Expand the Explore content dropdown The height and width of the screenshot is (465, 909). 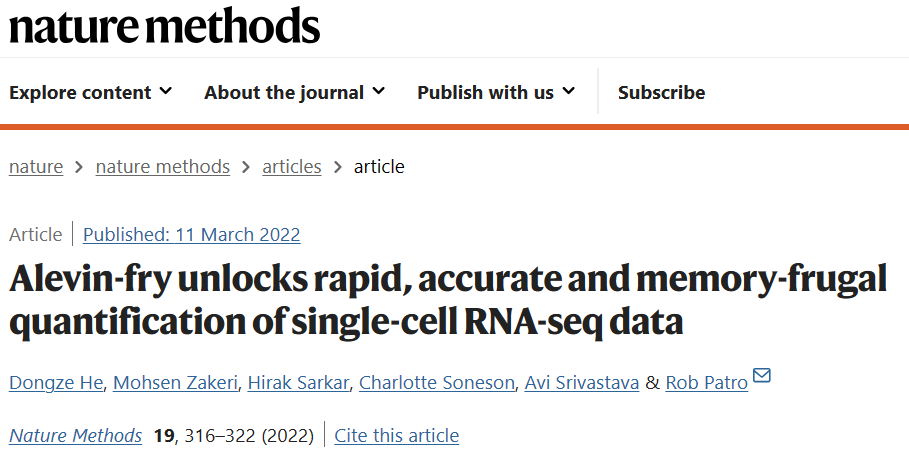(90, 92)
